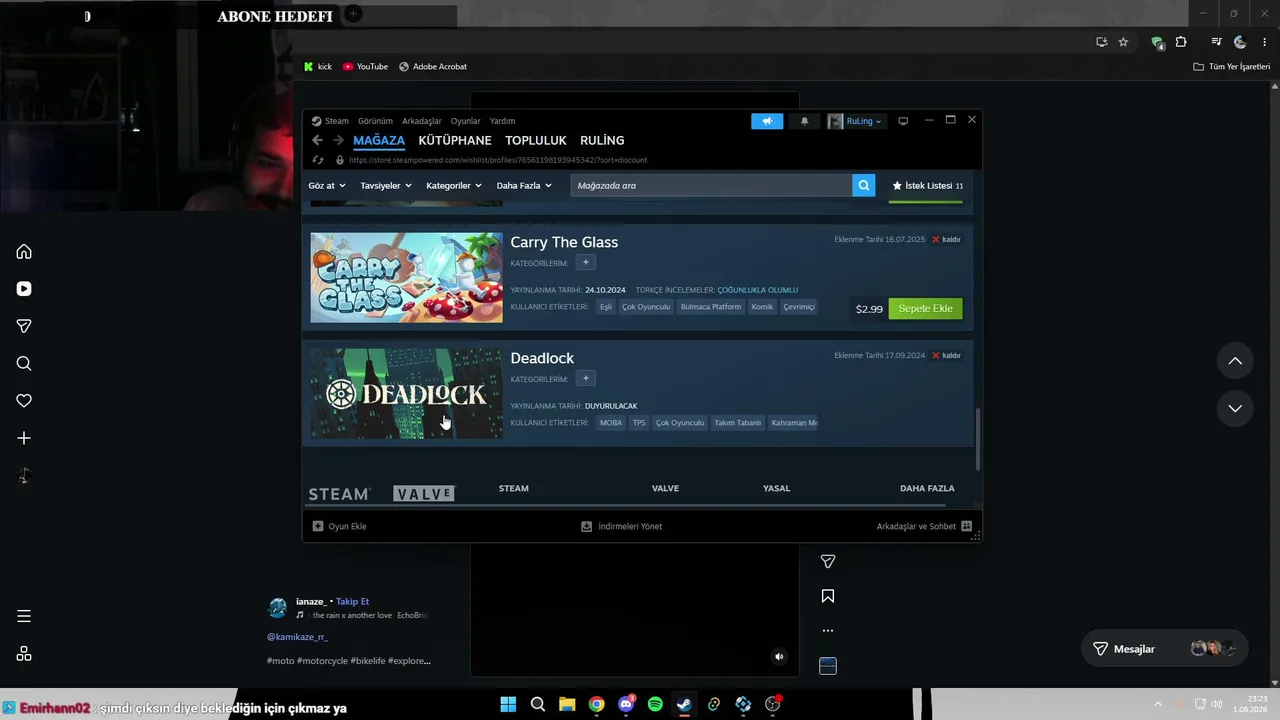Switch Steam to Big Picture mode
The width and height of the screenshot is (1280, 720).
(903, 121)
